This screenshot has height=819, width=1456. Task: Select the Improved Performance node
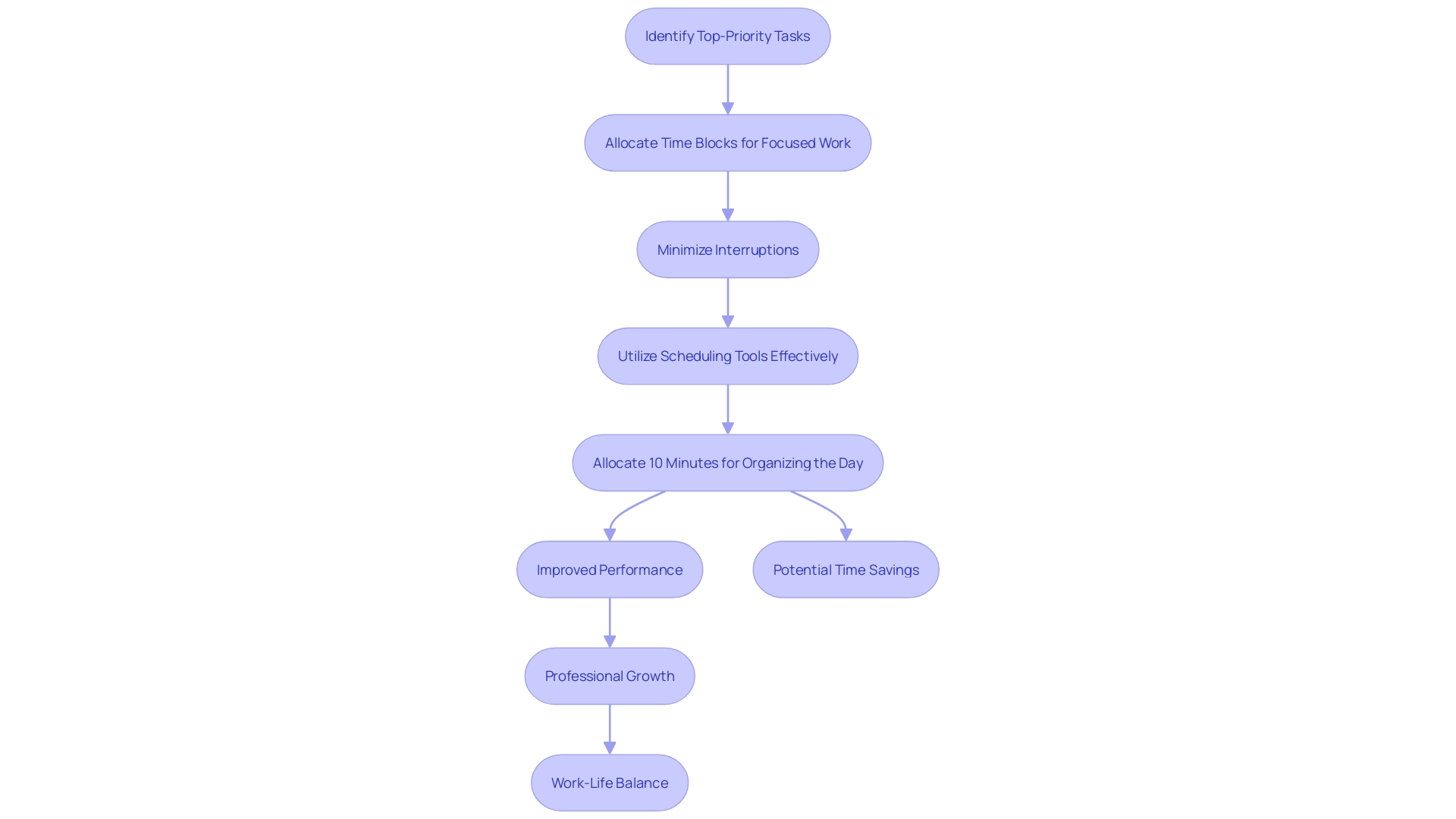(609, 569)
